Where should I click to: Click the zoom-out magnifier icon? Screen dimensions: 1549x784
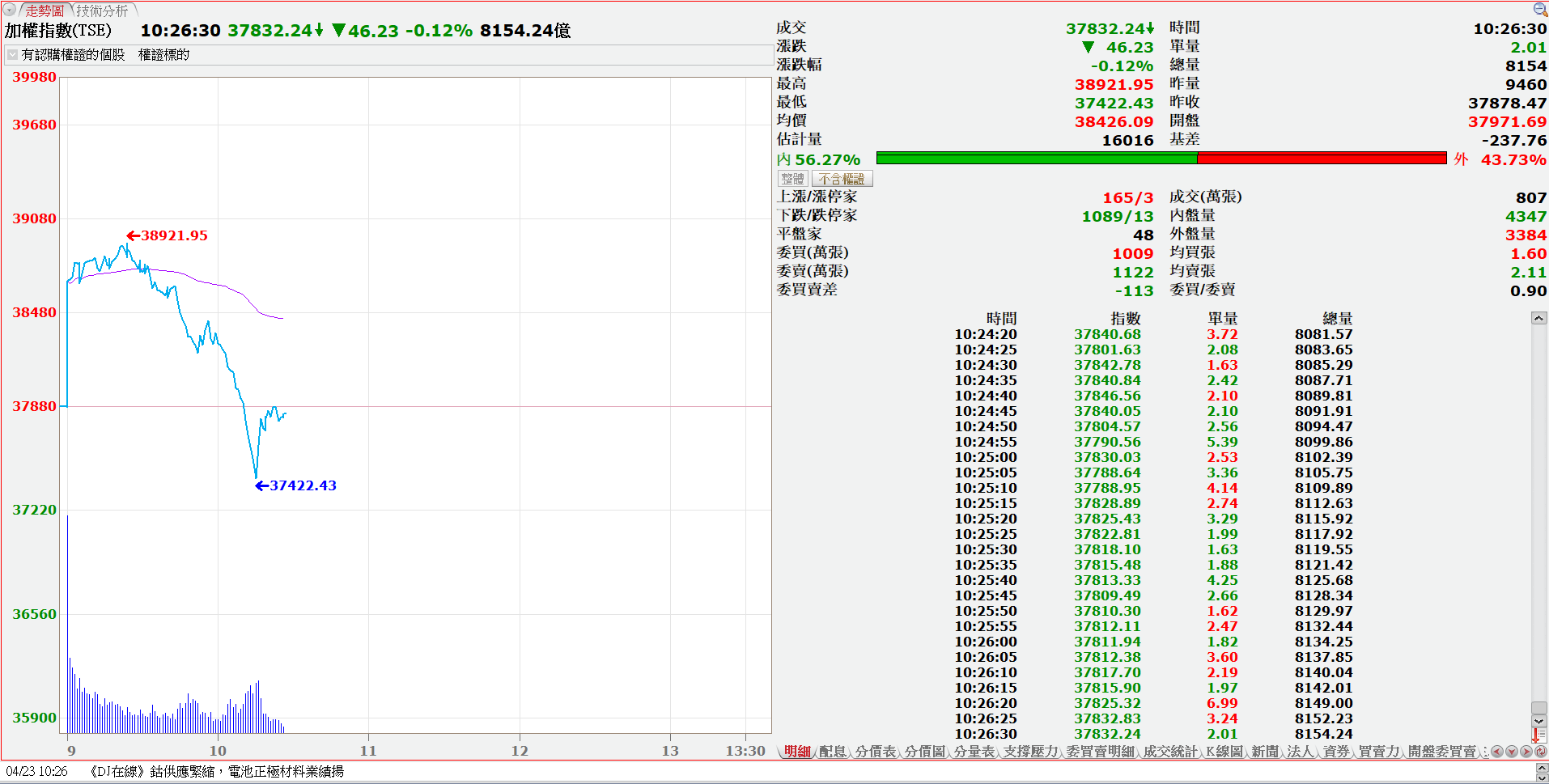tap(1540, 9)
